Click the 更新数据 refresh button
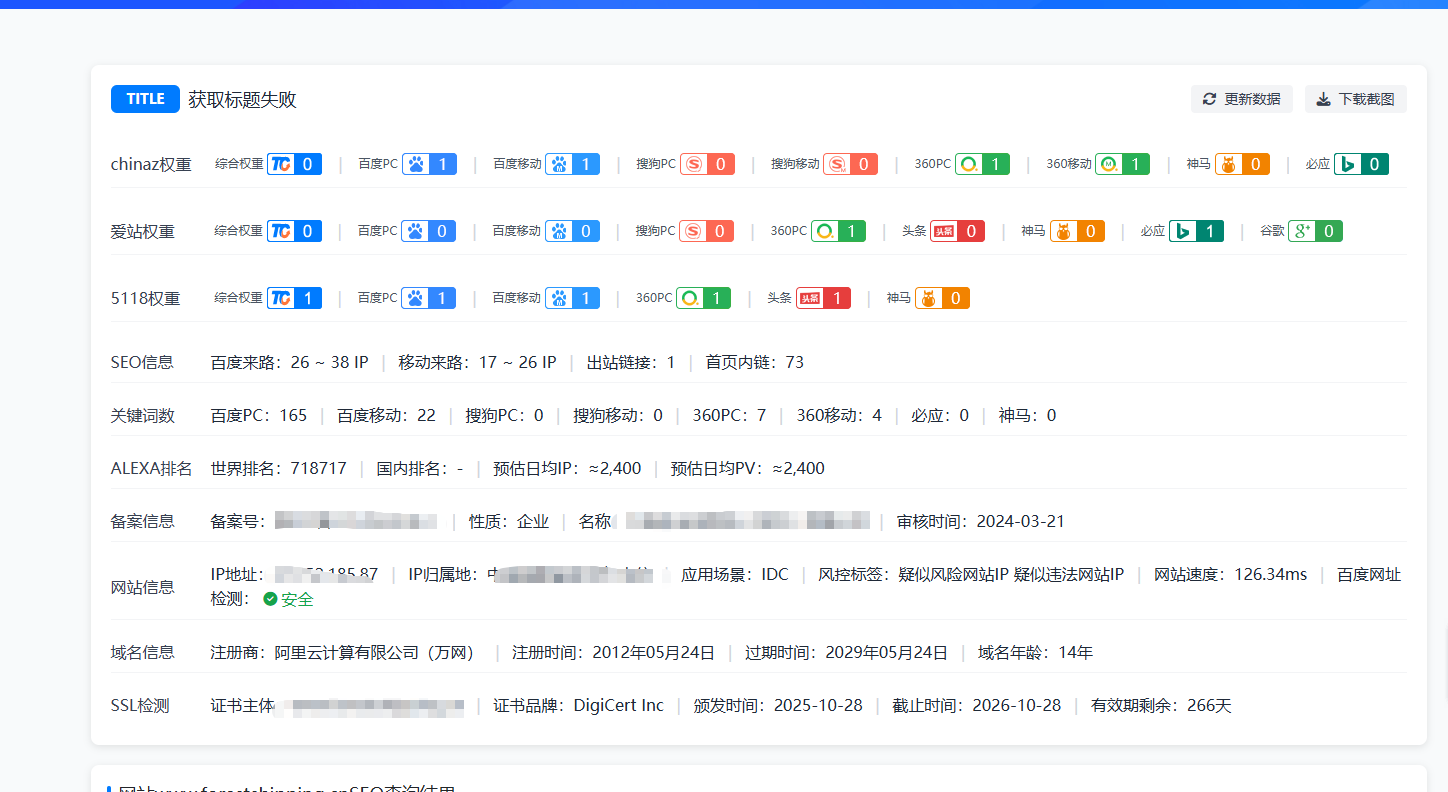The width and height of the screenshot is (1448, 792). tap(1241, 99)
